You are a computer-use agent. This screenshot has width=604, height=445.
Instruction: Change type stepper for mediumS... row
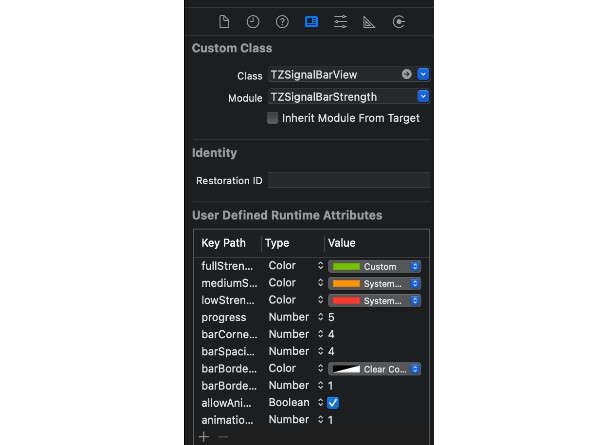[x=320, y=283]
